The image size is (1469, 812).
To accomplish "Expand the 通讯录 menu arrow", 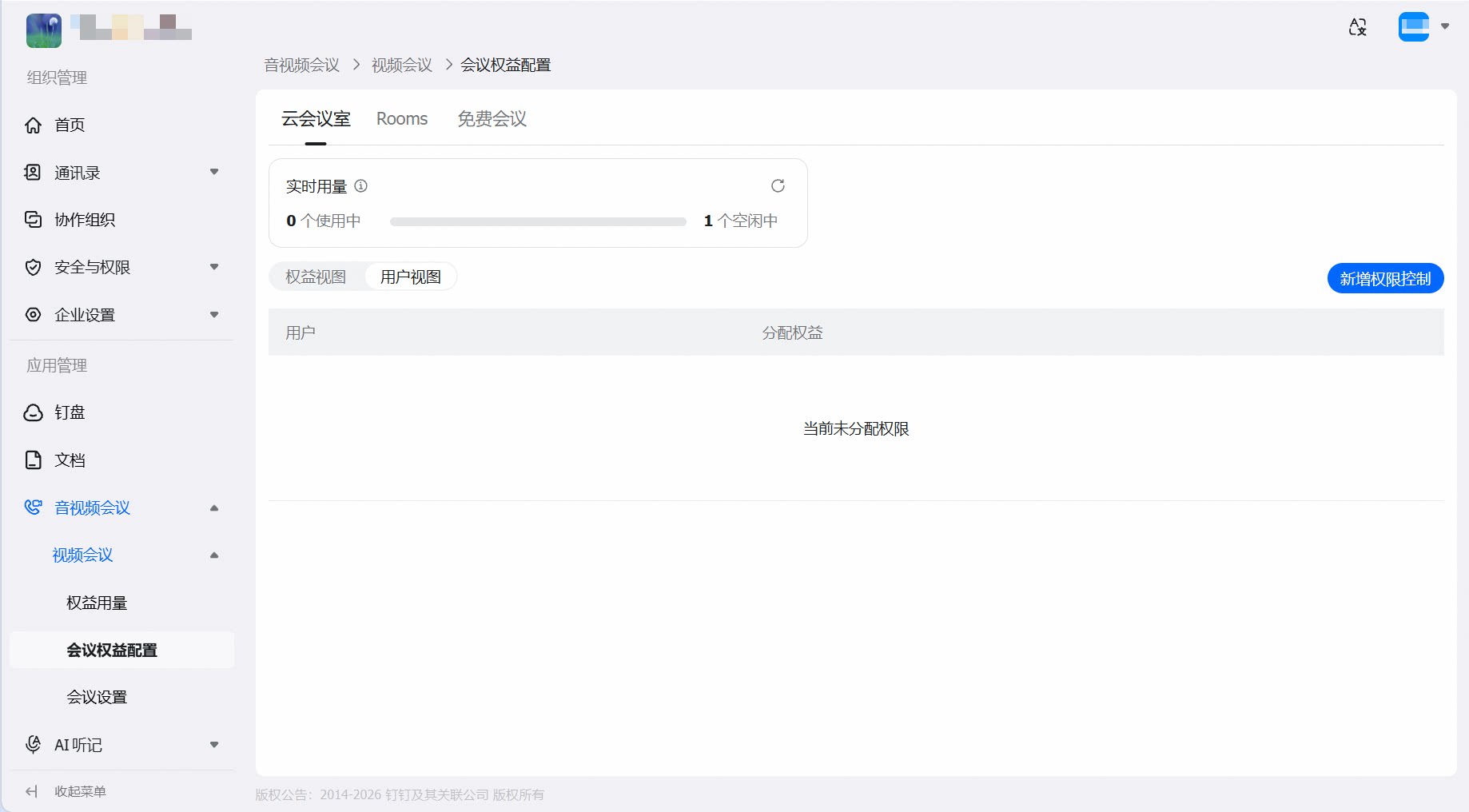I will pos(214,172).
